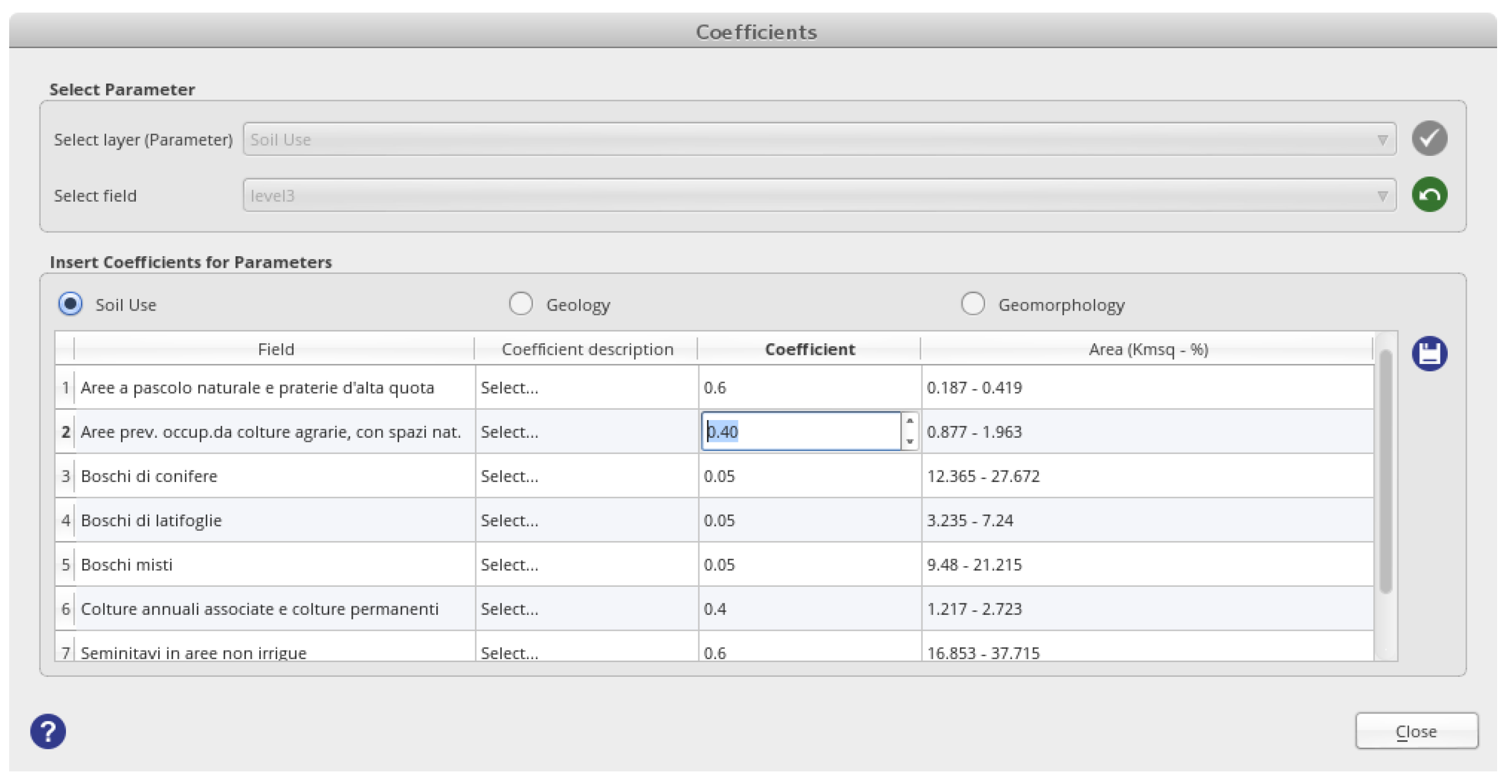
Task: Click the table vertical scrollbar handle
Action: pyautogui.click(x=1385, y=472)
